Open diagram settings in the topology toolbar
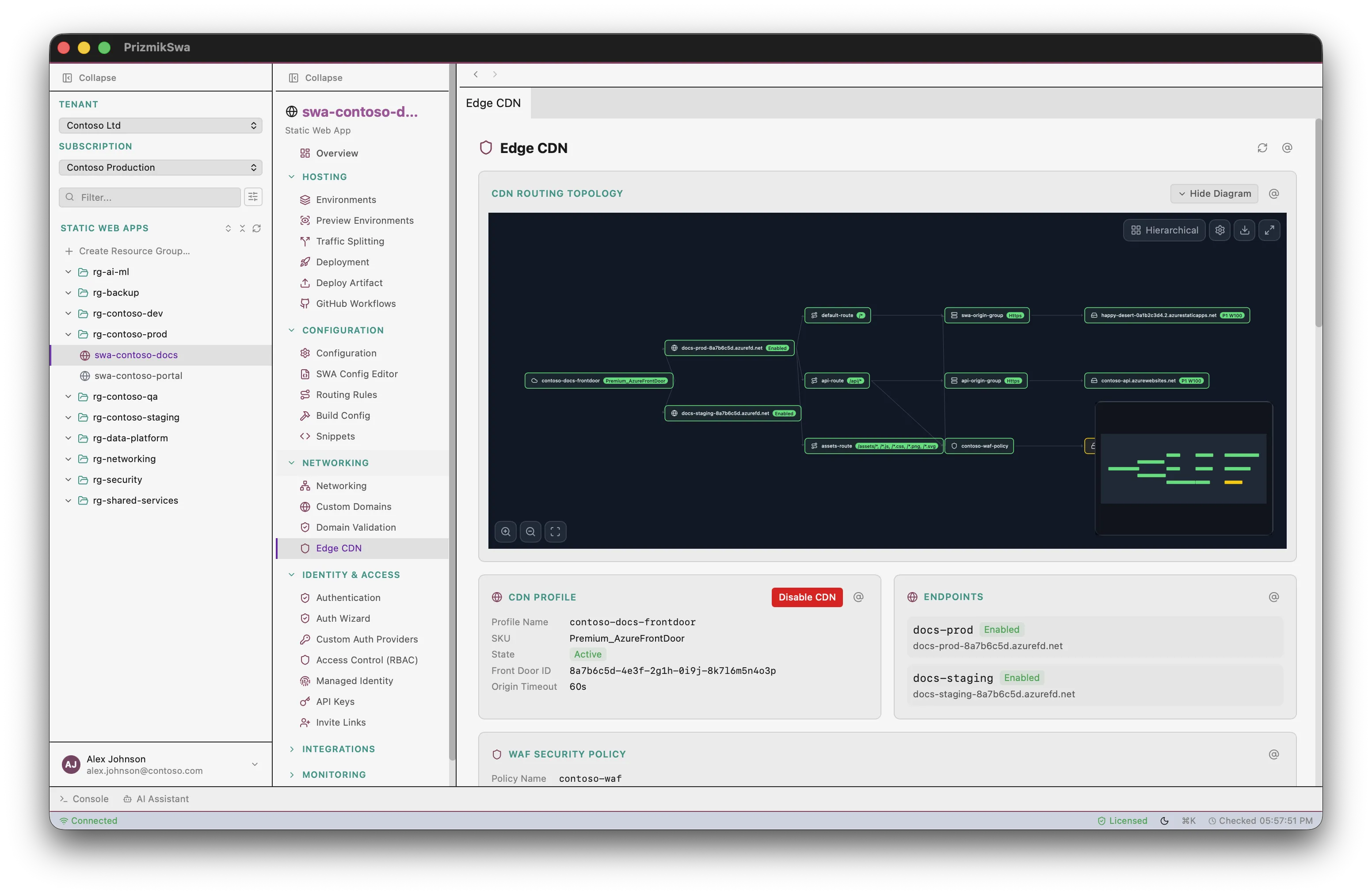Image resolution: width=1372 pixels, height=895 pixels. coord(1220,229)
